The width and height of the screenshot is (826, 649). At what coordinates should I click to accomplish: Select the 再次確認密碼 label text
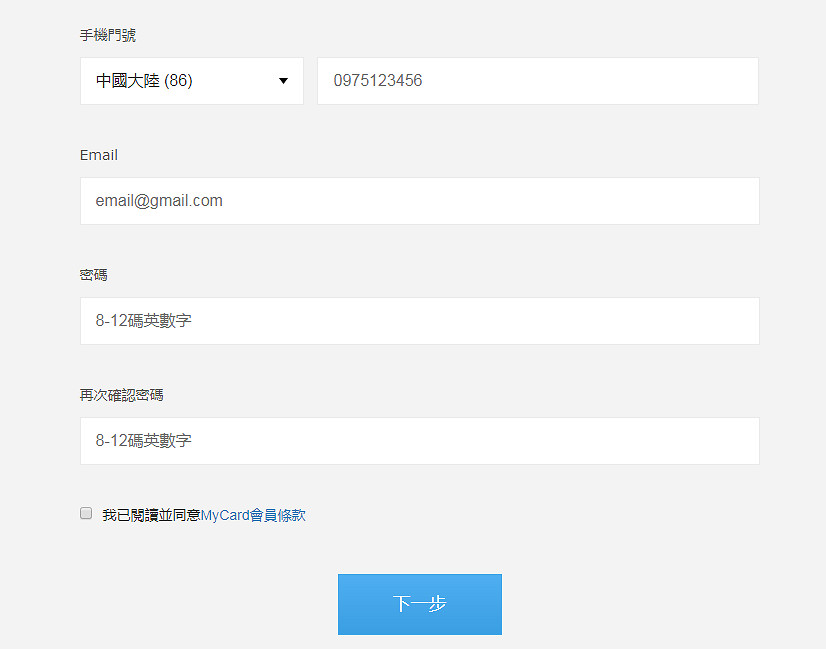[x=121, y=394]
